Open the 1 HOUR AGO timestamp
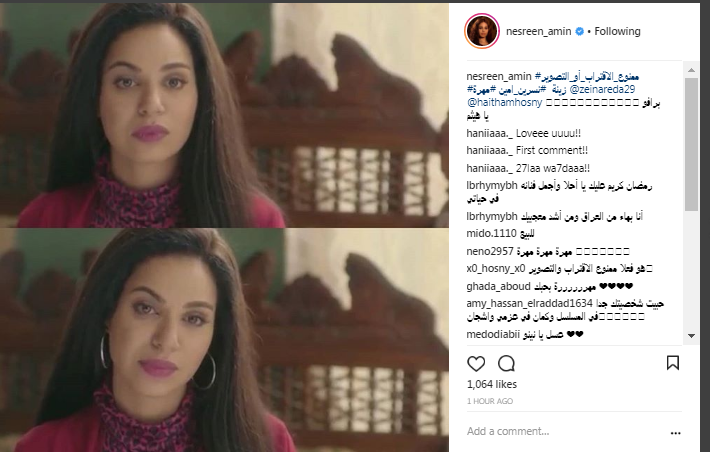Image resolution: width=710 pixels, height=452 pixels. (x=489, y=401)
